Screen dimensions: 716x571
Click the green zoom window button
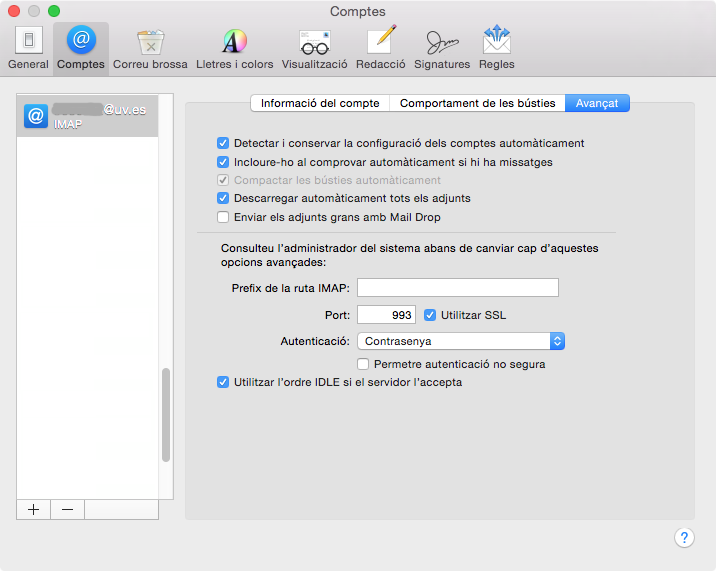(x=54, y=11)
